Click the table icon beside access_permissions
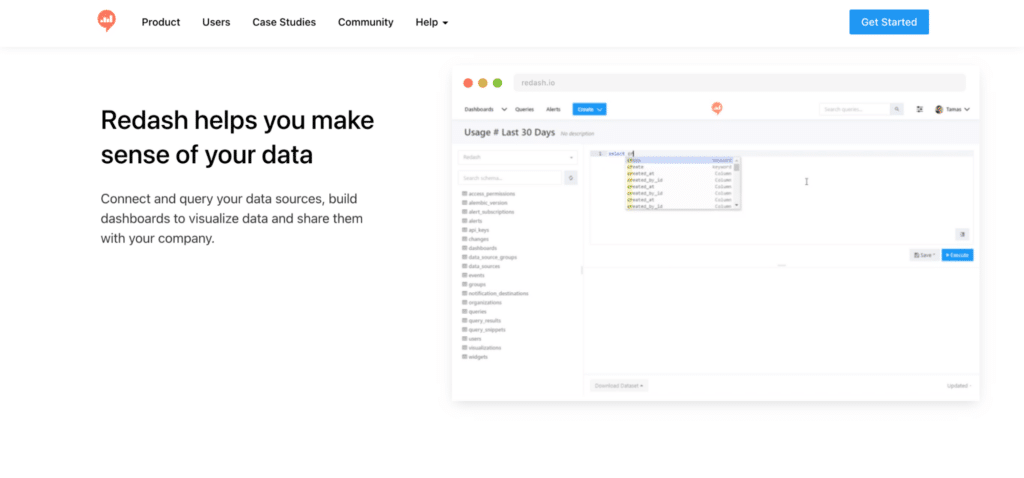The width and height of the screenshot is (1024, 478). [464, 194]
